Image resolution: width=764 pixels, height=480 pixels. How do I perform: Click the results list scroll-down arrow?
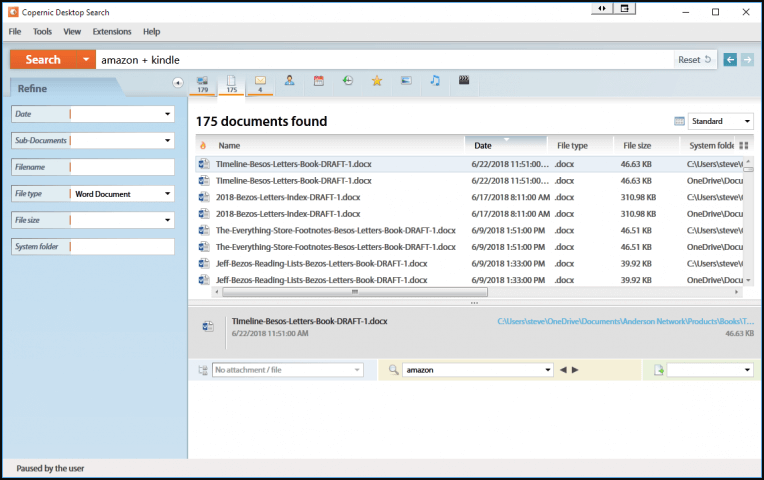[x=748, y=280]
